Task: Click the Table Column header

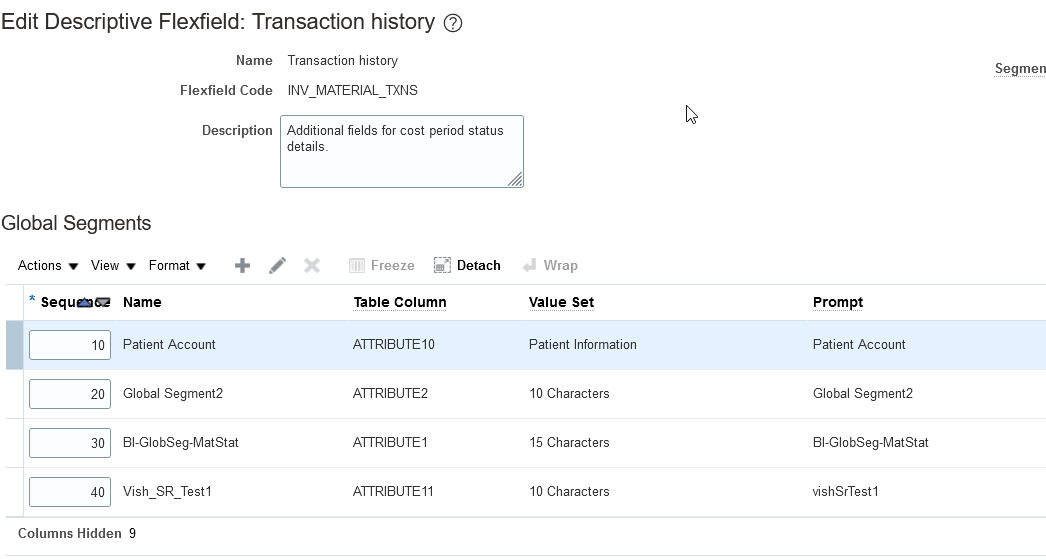Action: [400, 302]
